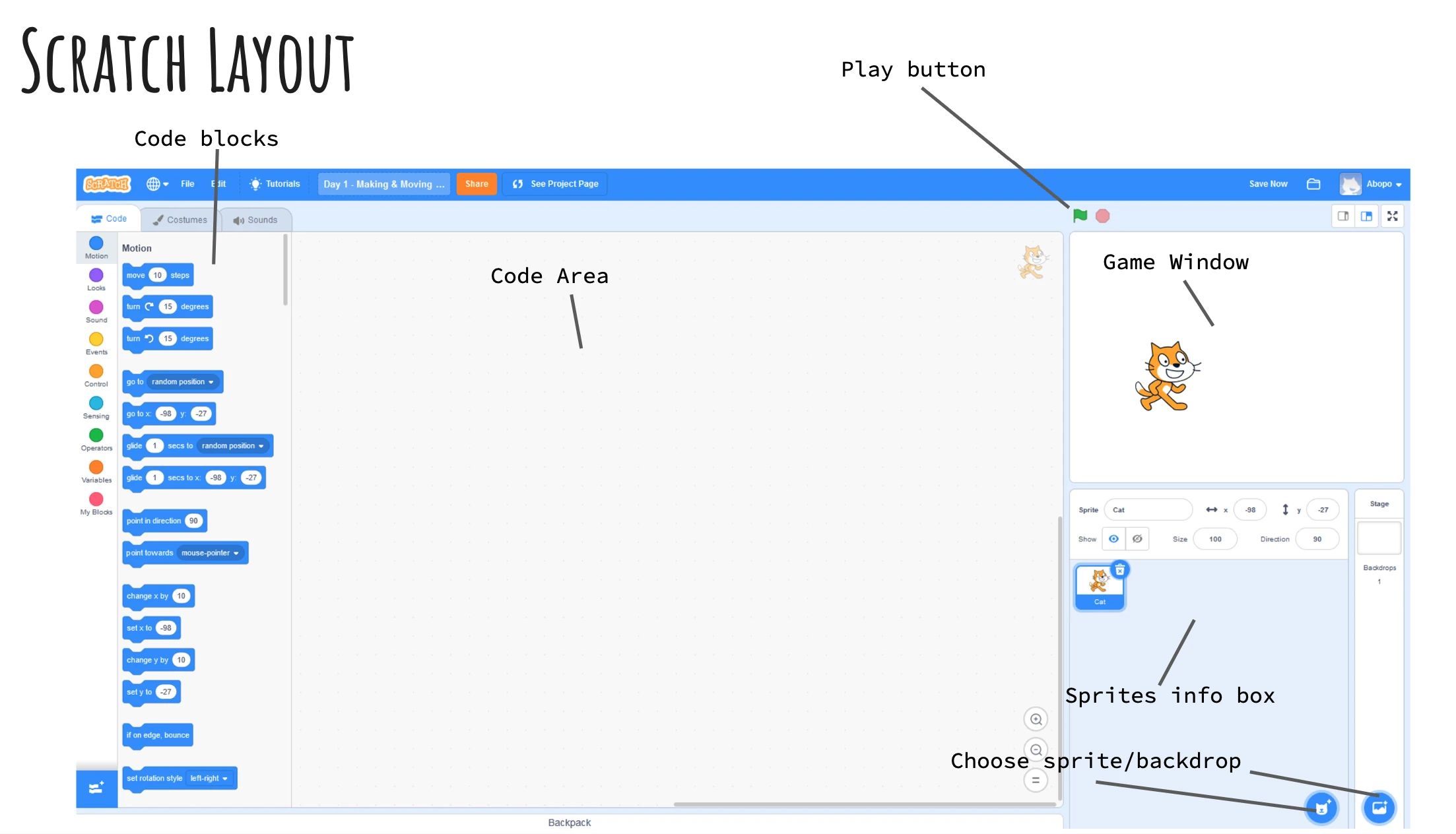Click the orange Share button
The width and height of the screenshot is (1456, 834).
476,184
